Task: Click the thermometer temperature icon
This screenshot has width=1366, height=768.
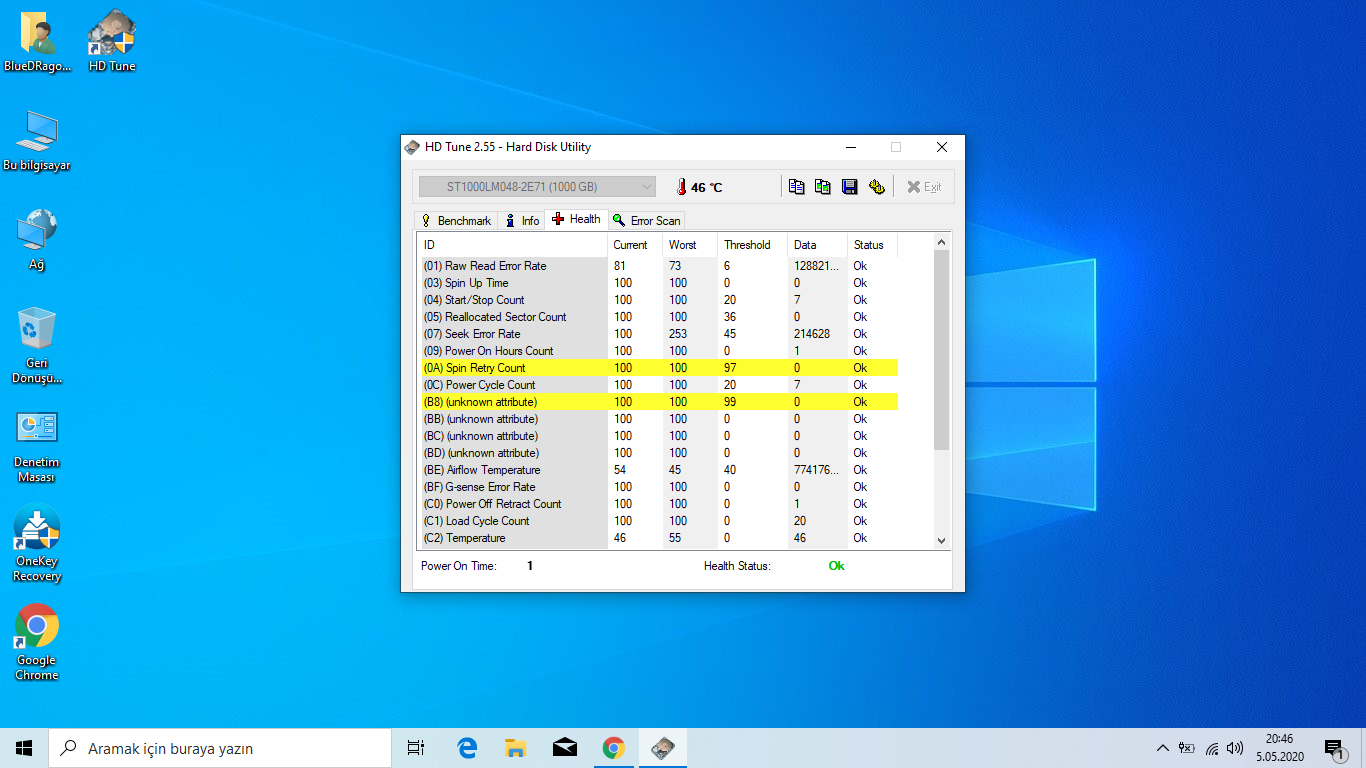Action: click(681, 187)
